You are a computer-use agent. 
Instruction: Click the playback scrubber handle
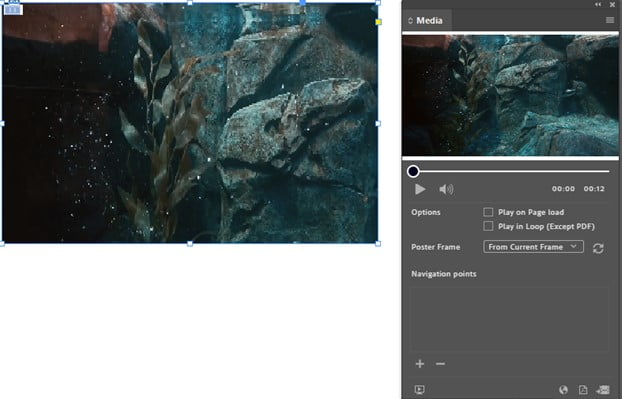point(413,171)
